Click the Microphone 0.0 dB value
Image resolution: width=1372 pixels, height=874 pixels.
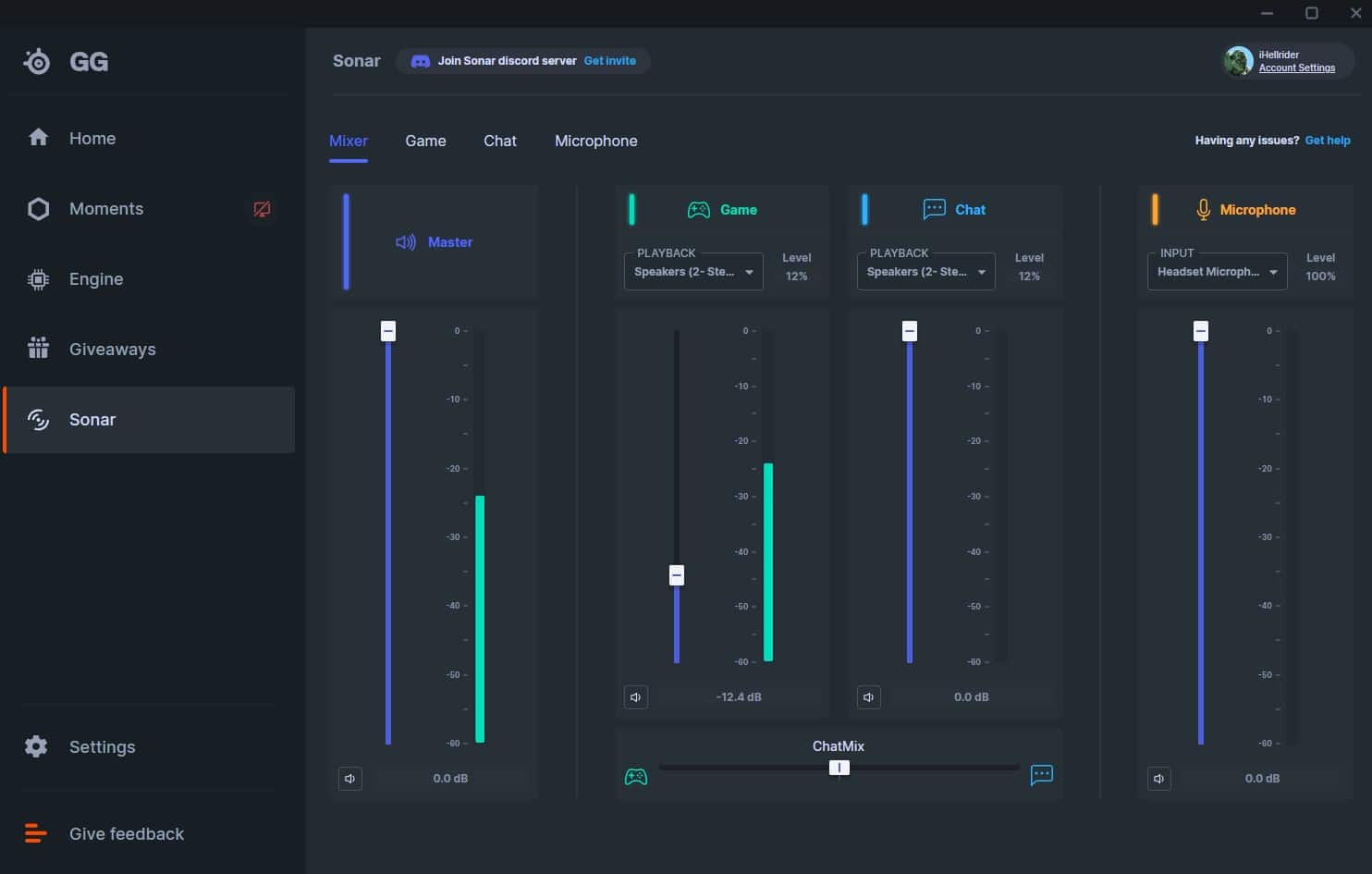click(1263, 779)
